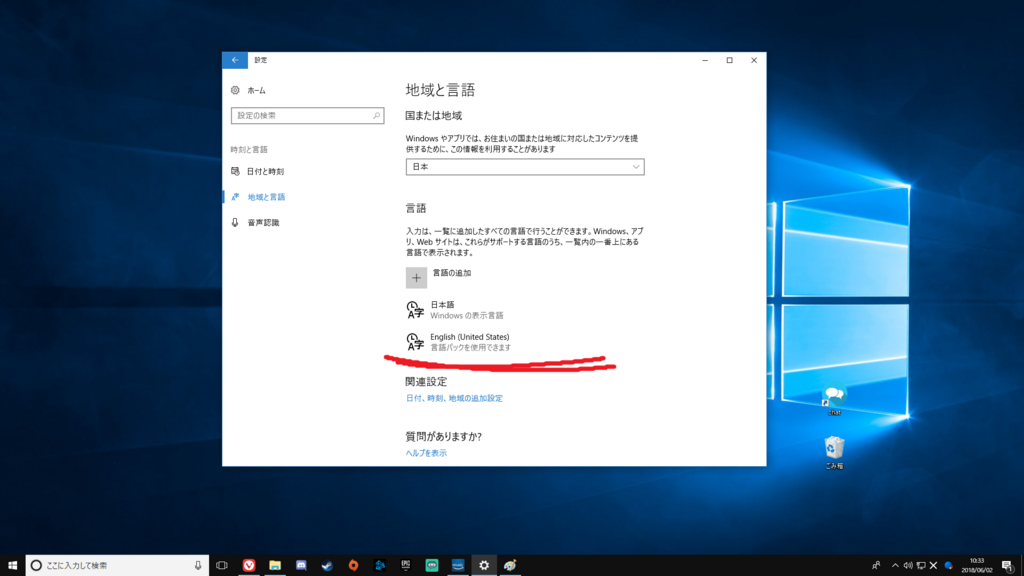
Task: Click the Settings gear taskbar icon
Action: (x=484, y=566)
